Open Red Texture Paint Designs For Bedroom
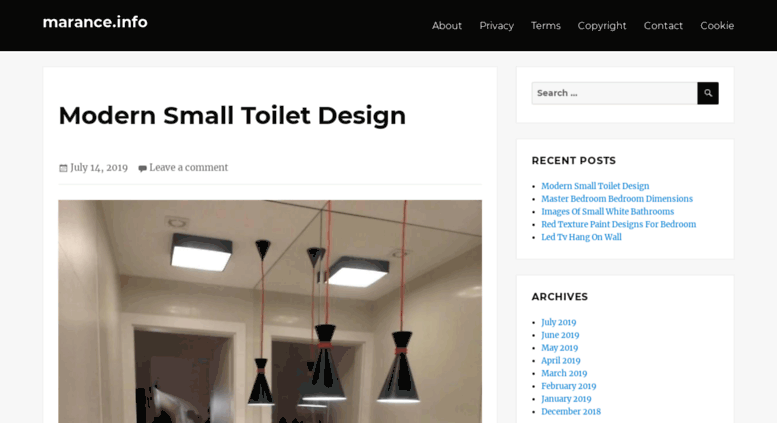Screen dimensions: 777x423 click(618, 224)
